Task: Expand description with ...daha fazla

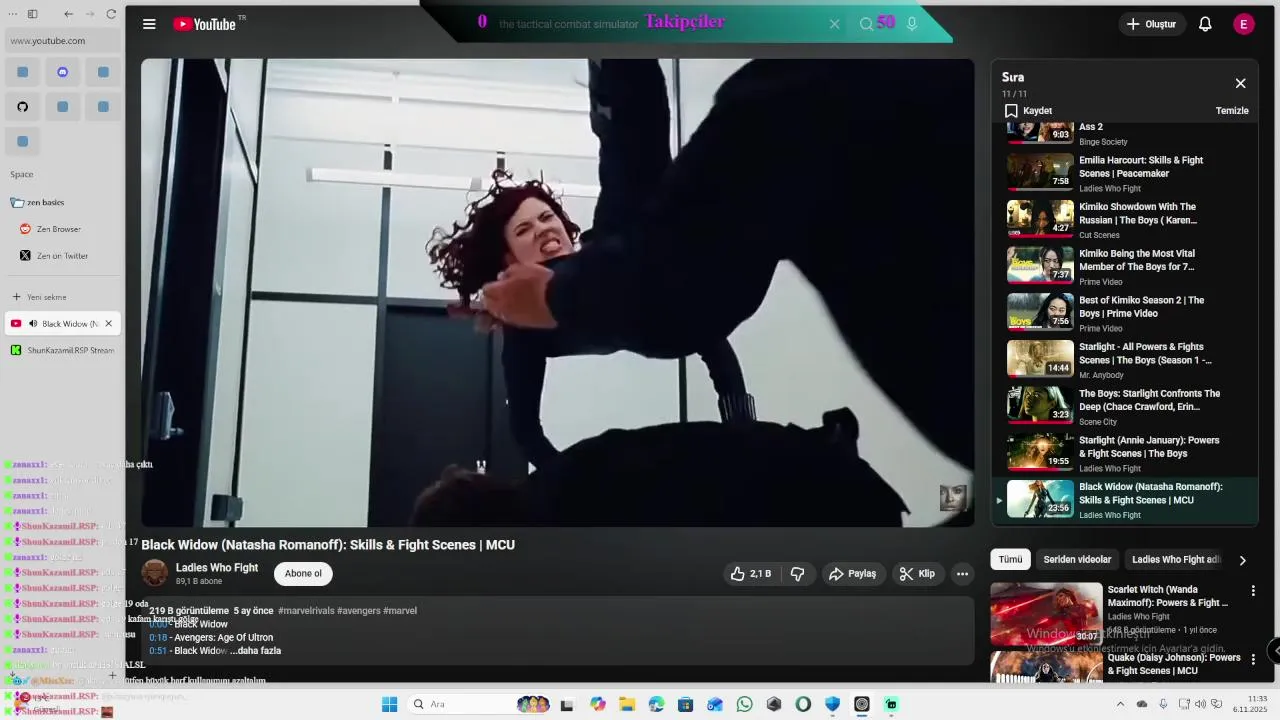Action: point(255,651)
